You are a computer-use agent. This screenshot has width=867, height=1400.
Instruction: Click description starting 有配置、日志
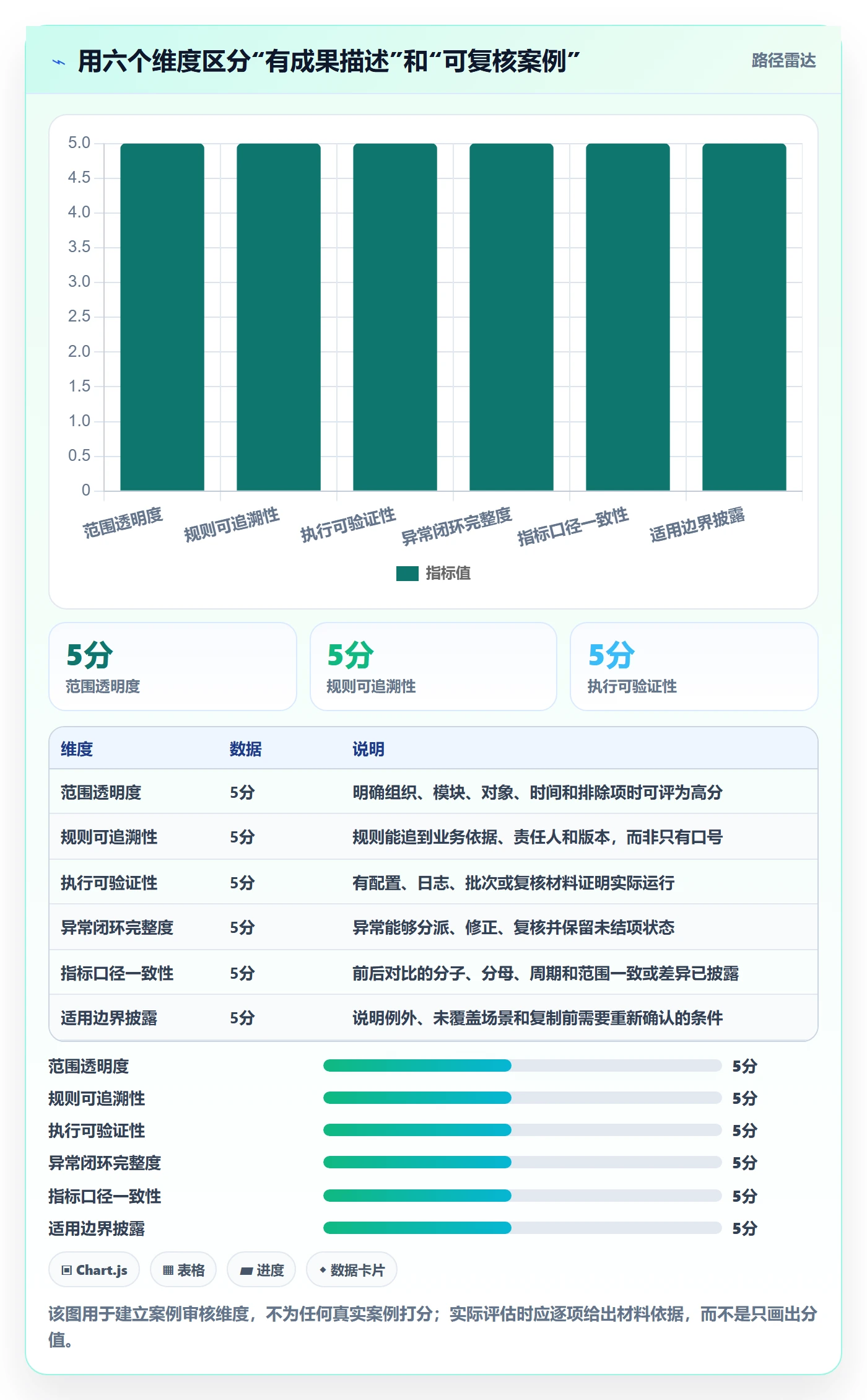click(x=513, y=883)
